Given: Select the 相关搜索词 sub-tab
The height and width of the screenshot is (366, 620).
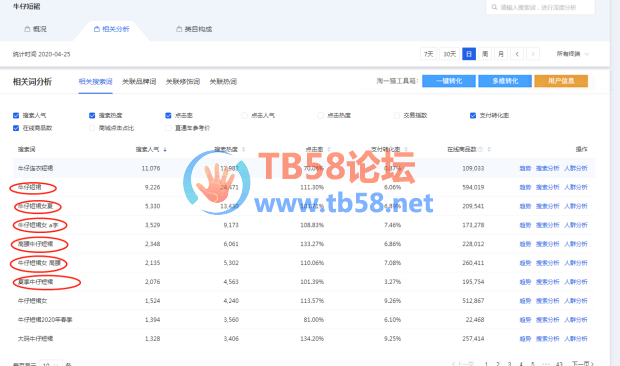Looking at the screenshot, I should point(95,81).
